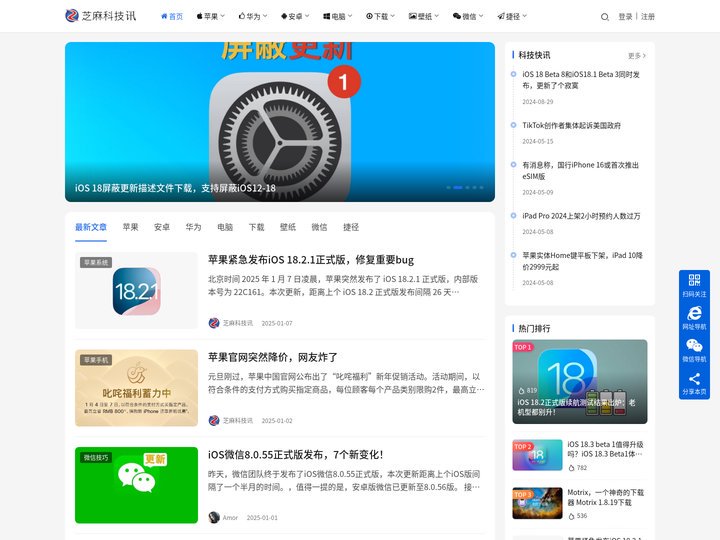The height and width of the screenshot is (540, 720).
Task: Open article 苹果紧急发布iOS 18.2.1正式版
Action: (x=311, y=260)
